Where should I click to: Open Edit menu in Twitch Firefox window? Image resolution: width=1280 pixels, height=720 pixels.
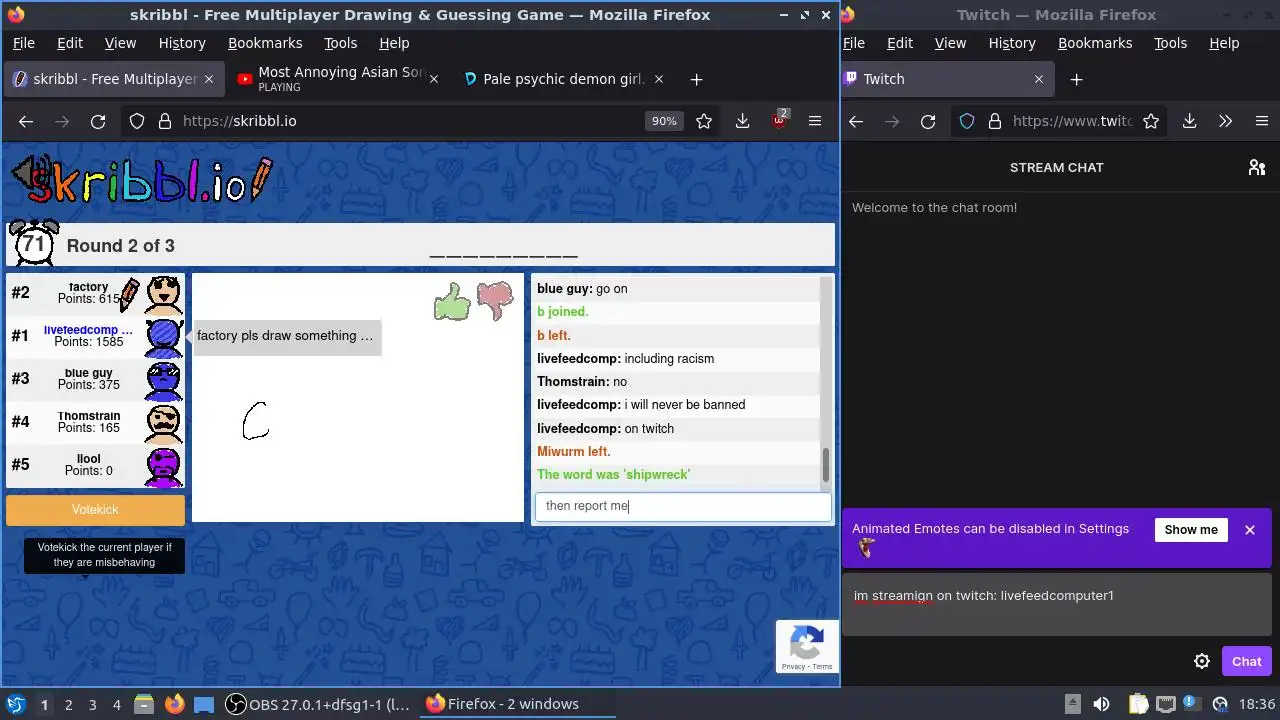tap(900, 43)
